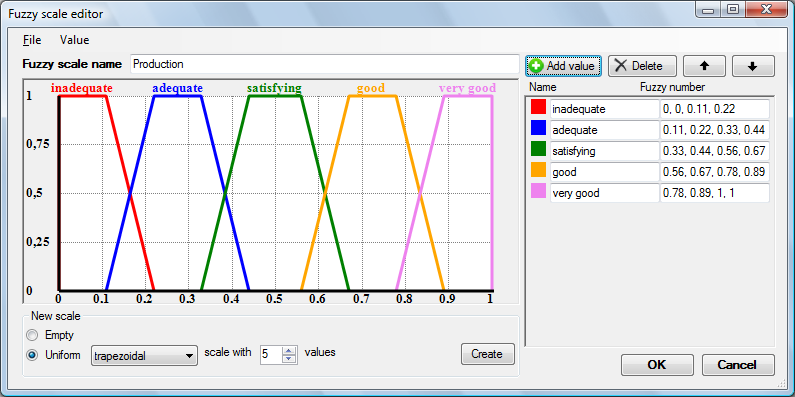
Task: Select the Uniform scale radio button
Action: 32,355
